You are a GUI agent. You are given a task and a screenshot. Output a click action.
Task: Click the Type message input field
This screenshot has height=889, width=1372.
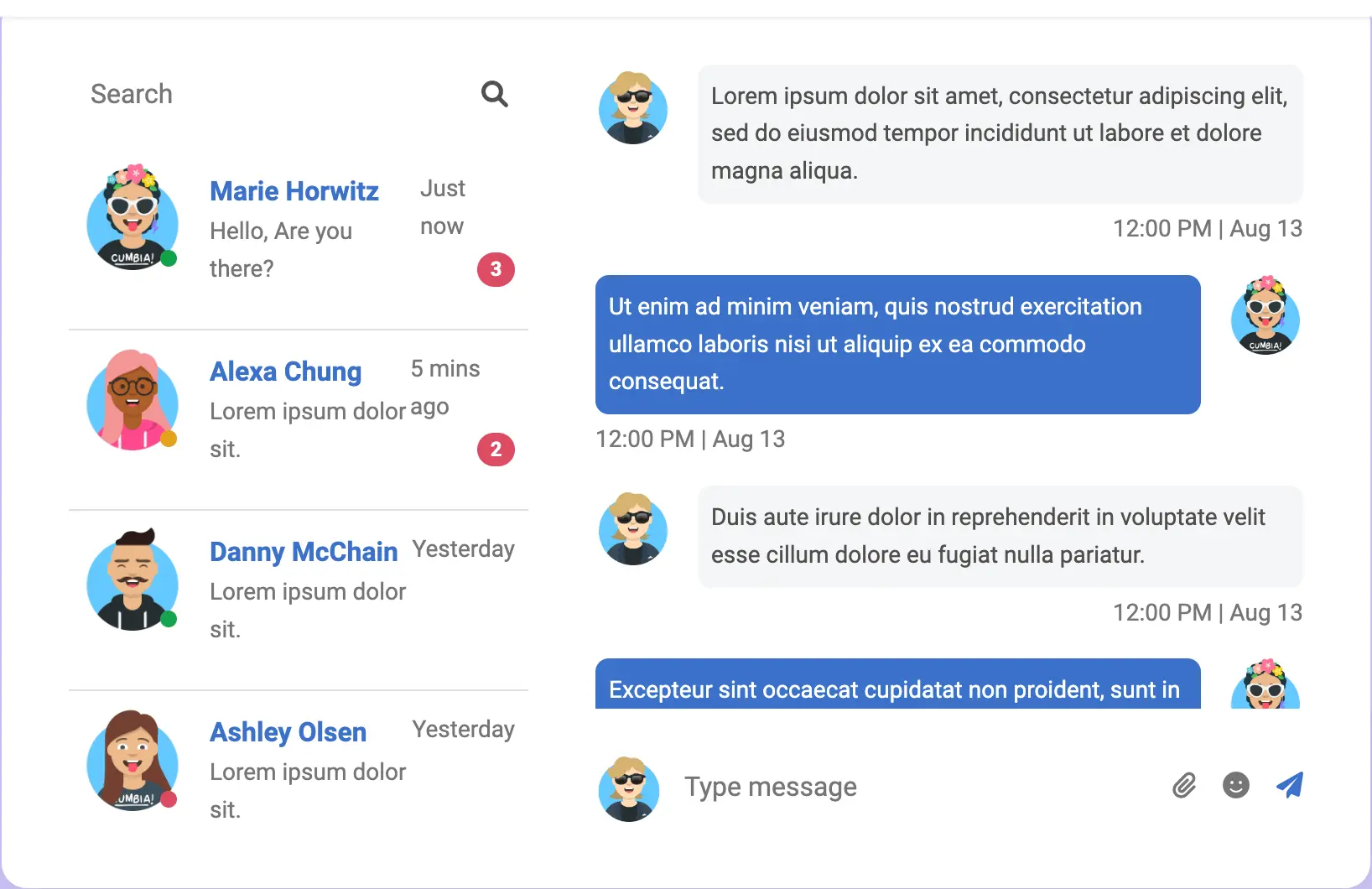pyautogui.click(x=914, y=787)
